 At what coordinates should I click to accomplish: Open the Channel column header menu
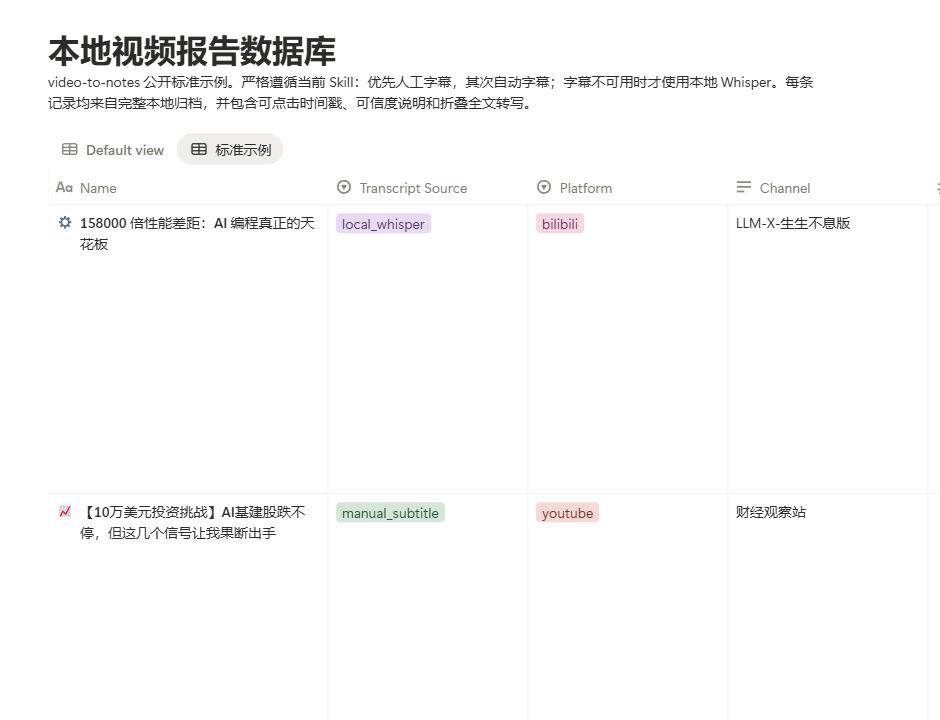pyautogui.click(x=828, y=188)
